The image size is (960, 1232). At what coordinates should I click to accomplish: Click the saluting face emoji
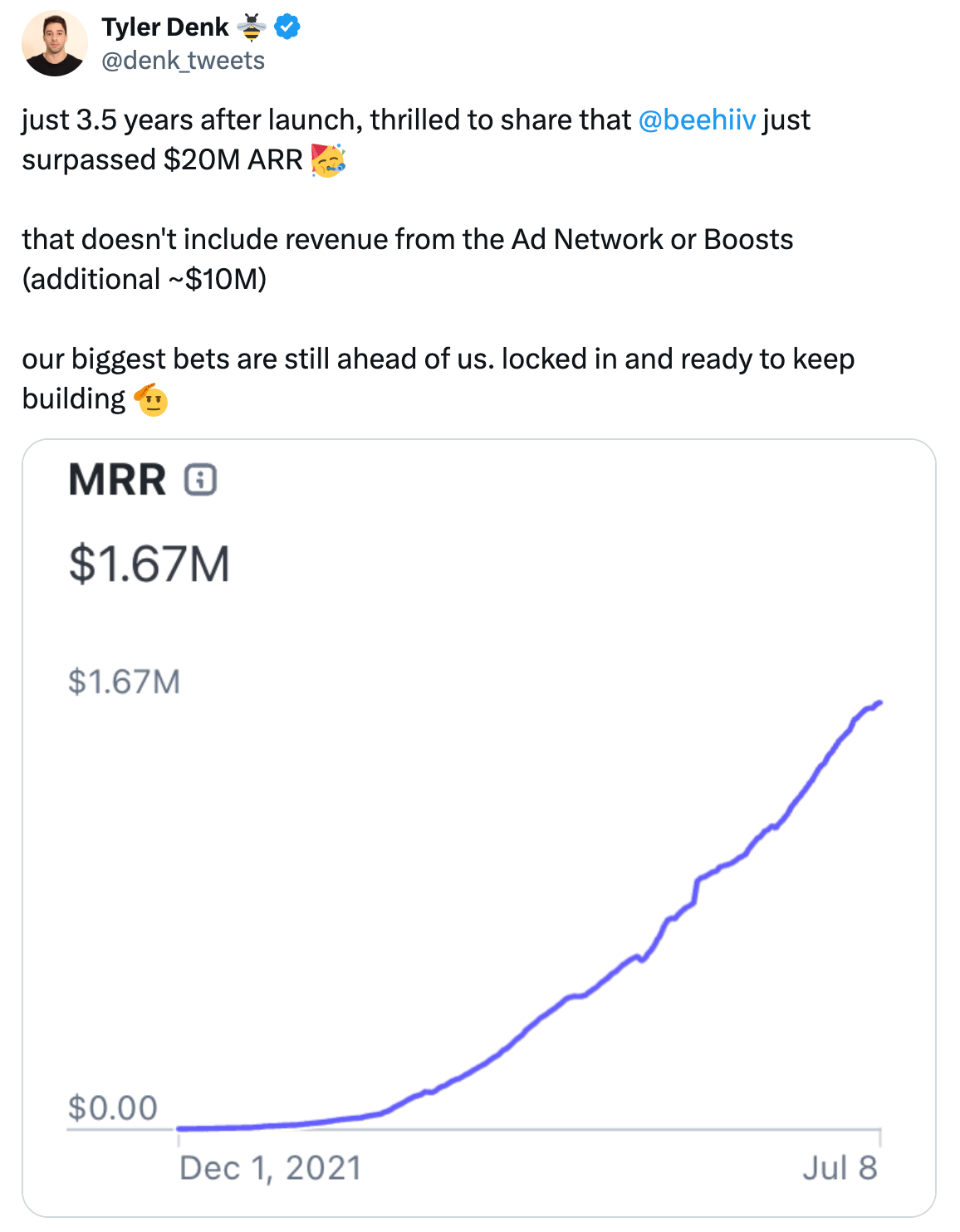(151, 399)
